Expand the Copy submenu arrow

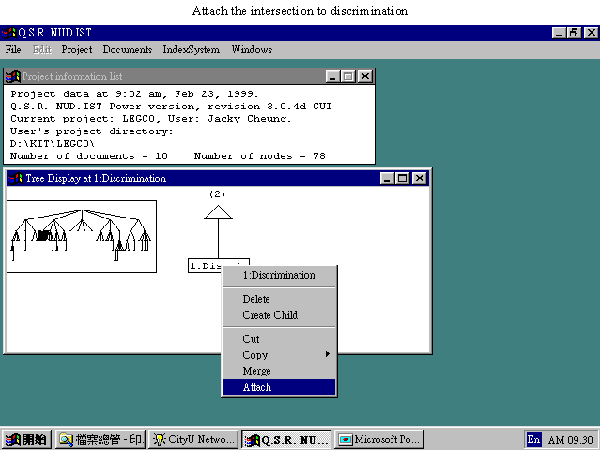[x=328, y=354]
